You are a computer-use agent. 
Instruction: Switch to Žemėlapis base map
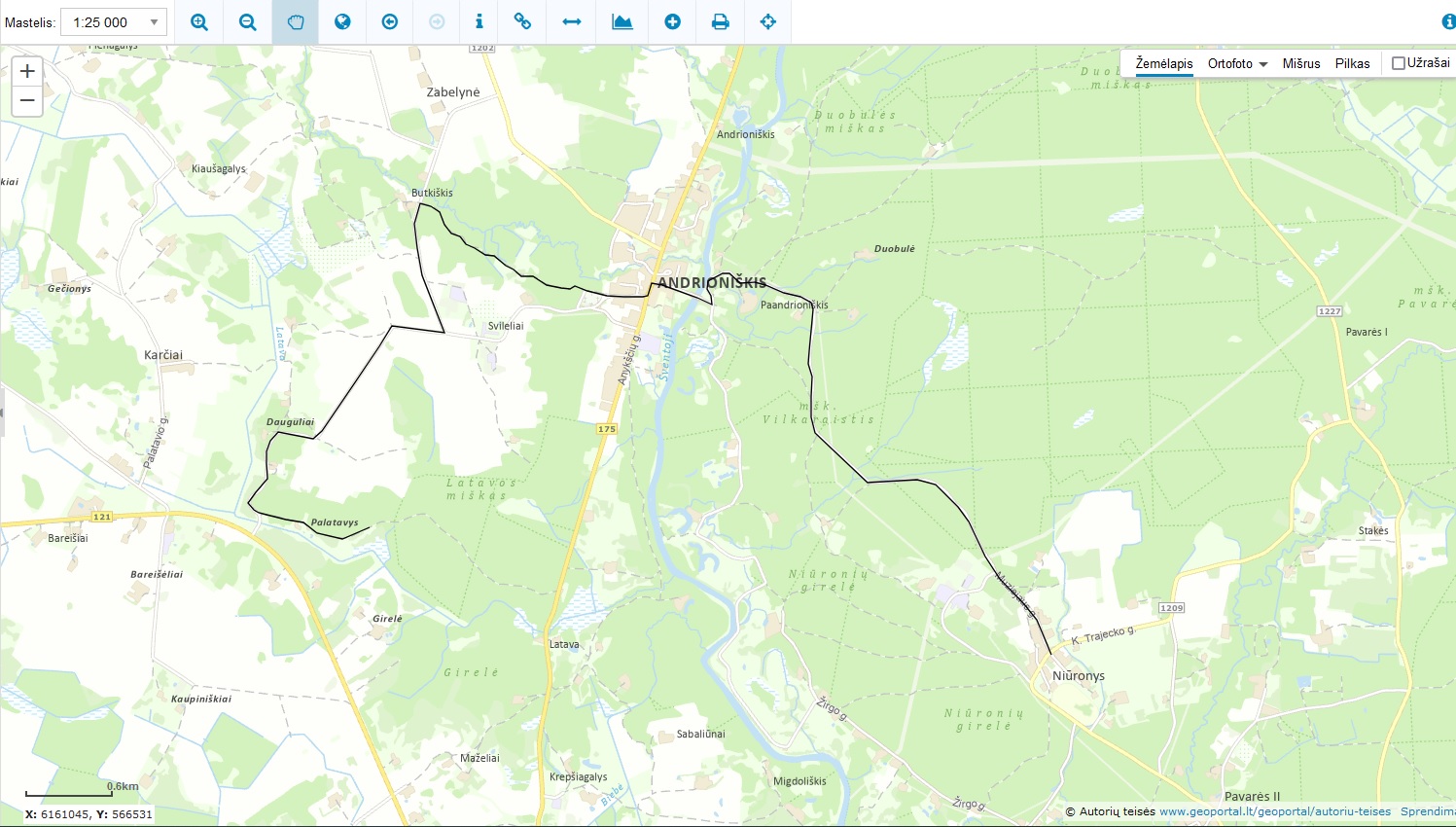tap(1164, 63)
